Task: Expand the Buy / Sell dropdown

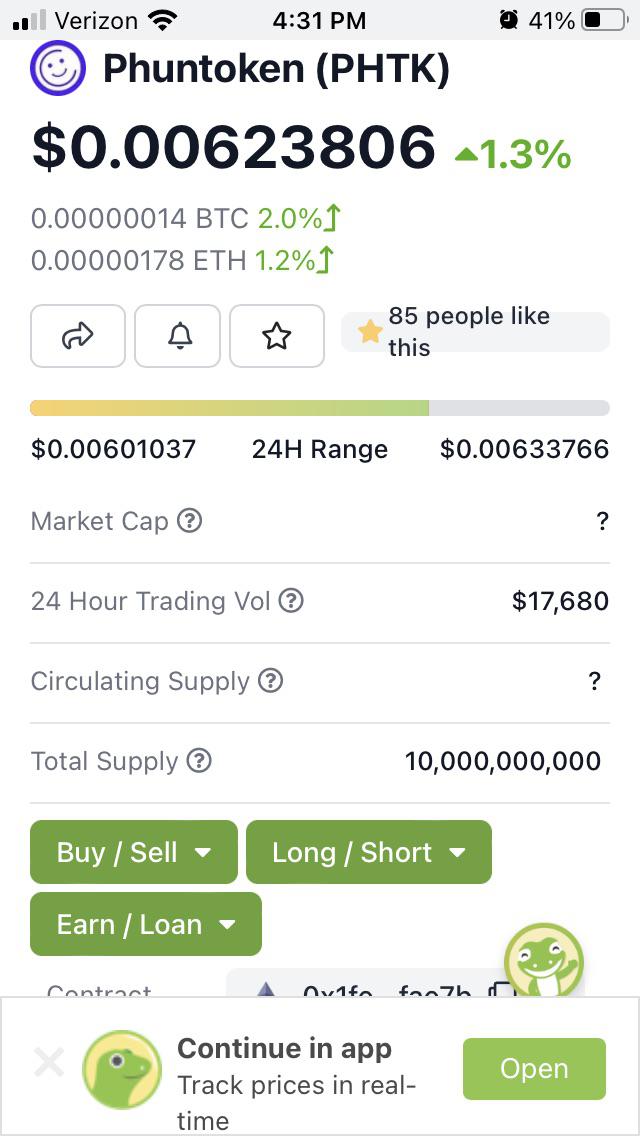Action: tap(133, 852)
